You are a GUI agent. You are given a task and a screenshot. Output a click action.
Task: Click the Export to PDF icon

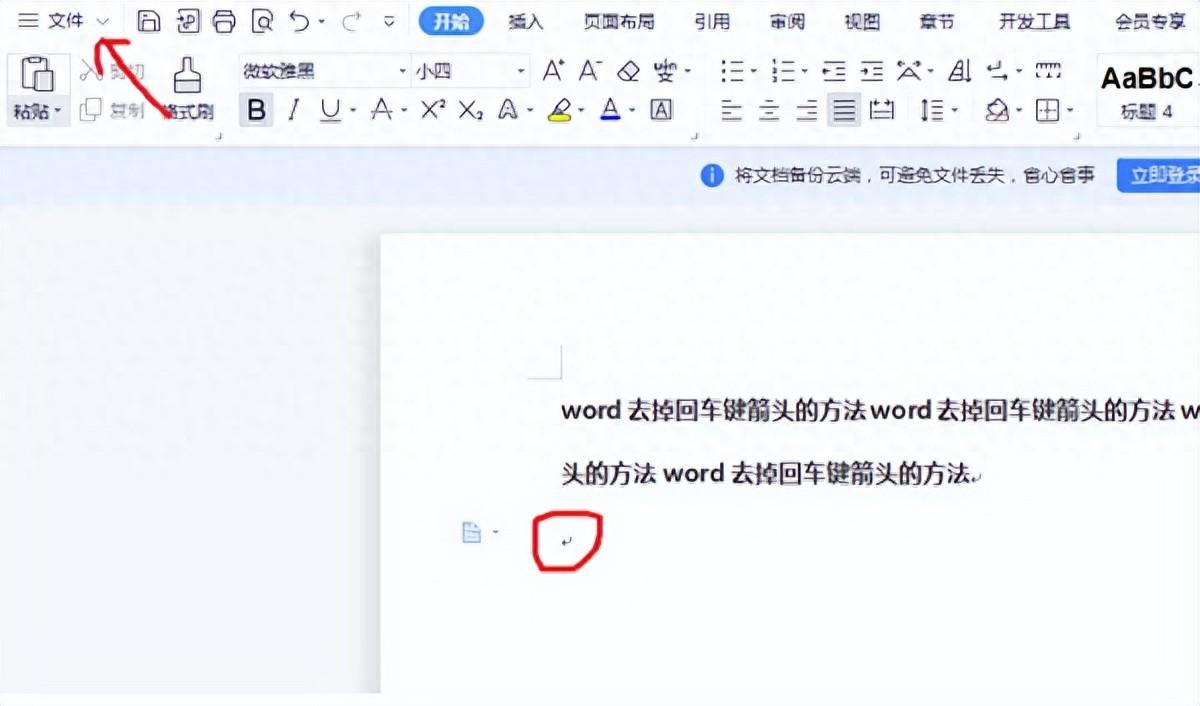188,21
